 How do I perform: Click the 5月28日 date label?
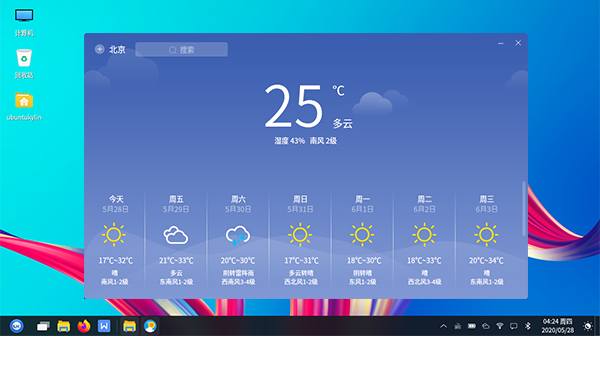pos(115,209)
